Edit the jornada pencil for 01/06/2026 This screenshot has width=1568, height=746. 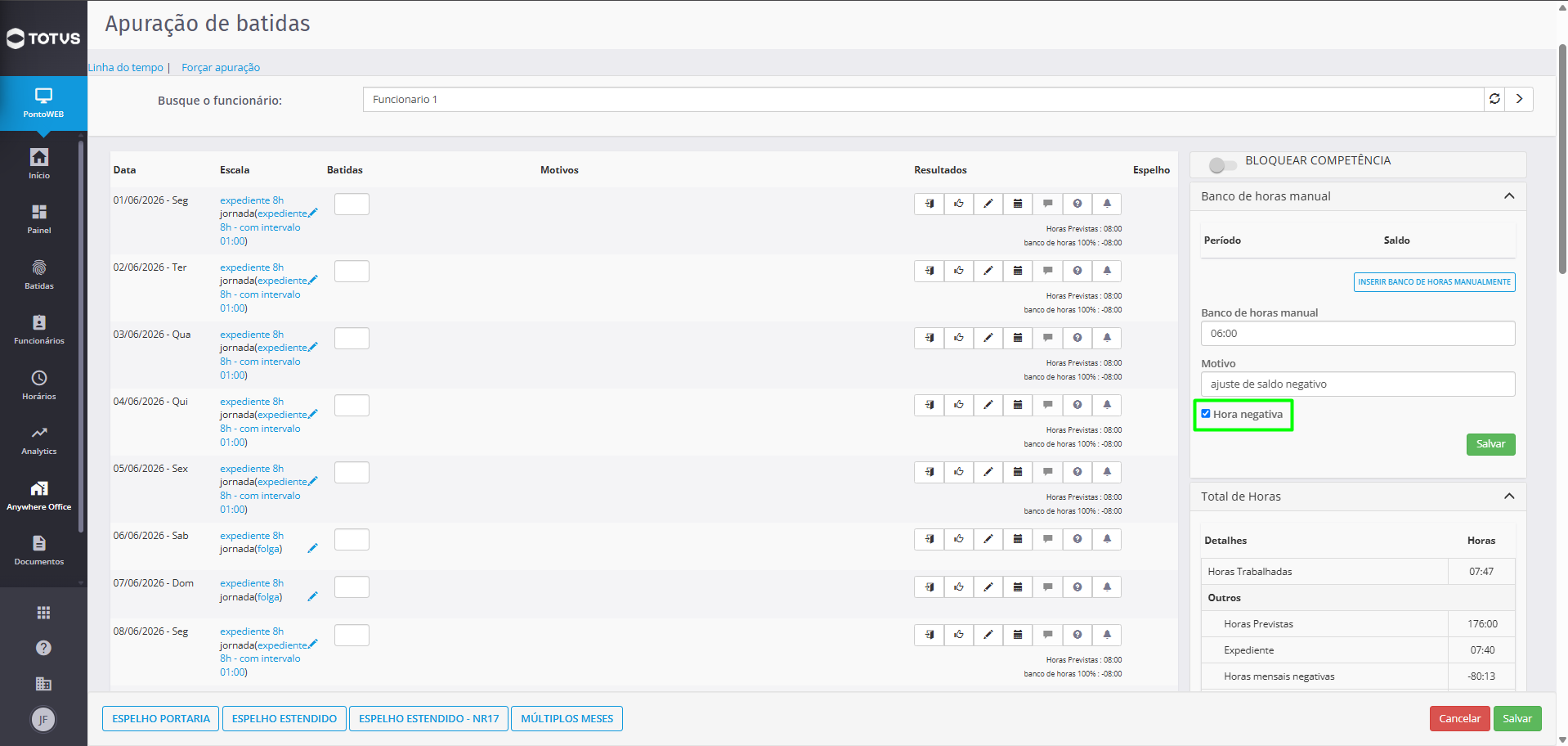[x=312, y=213]
